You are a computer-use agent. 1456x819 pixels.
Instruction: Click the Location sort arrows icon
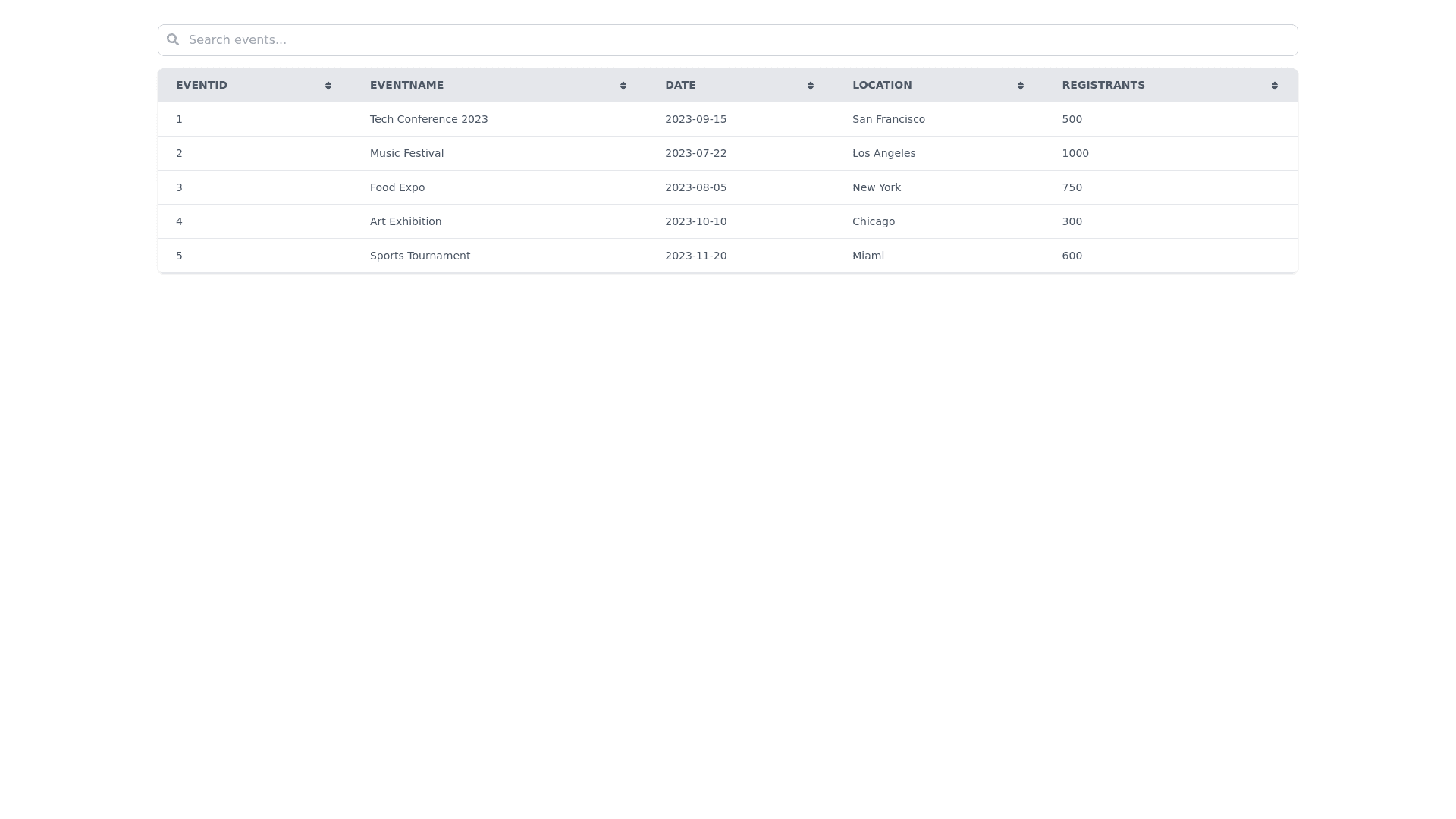point(1021,86)
